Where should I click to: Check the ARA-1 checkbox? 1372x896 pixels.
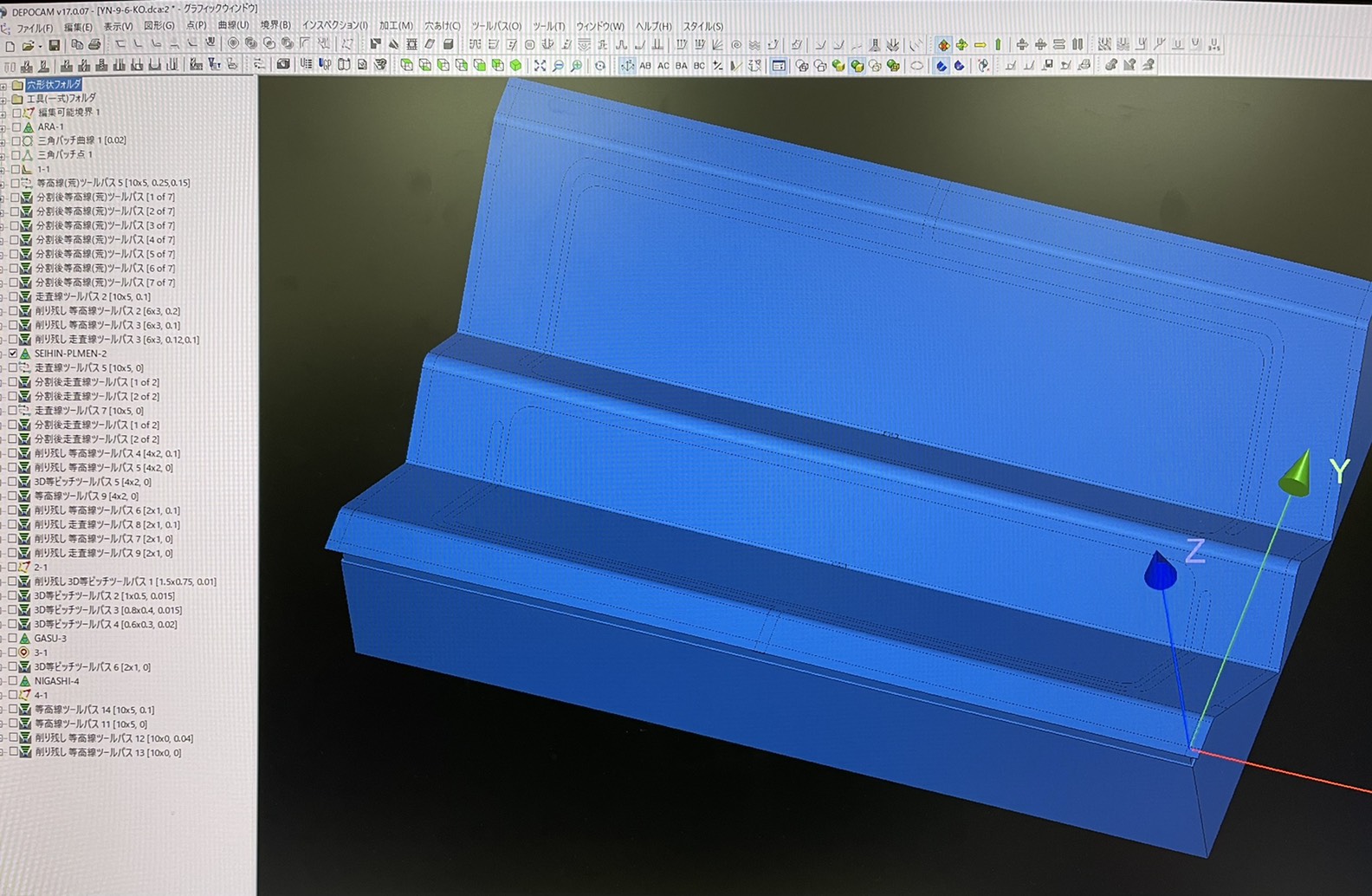point(16,127)
